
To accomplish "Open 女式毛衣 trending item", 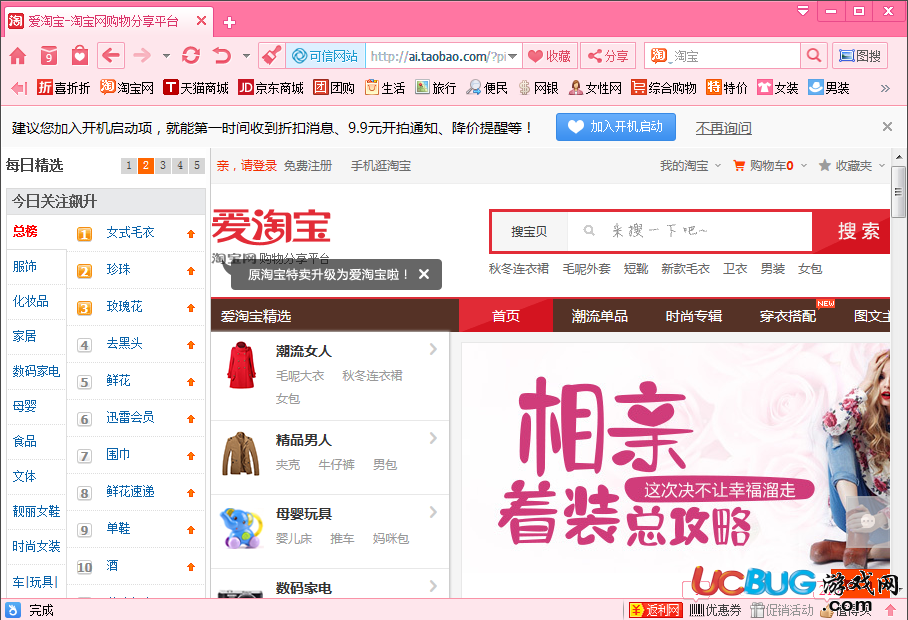I will click(x=130, y=232).
